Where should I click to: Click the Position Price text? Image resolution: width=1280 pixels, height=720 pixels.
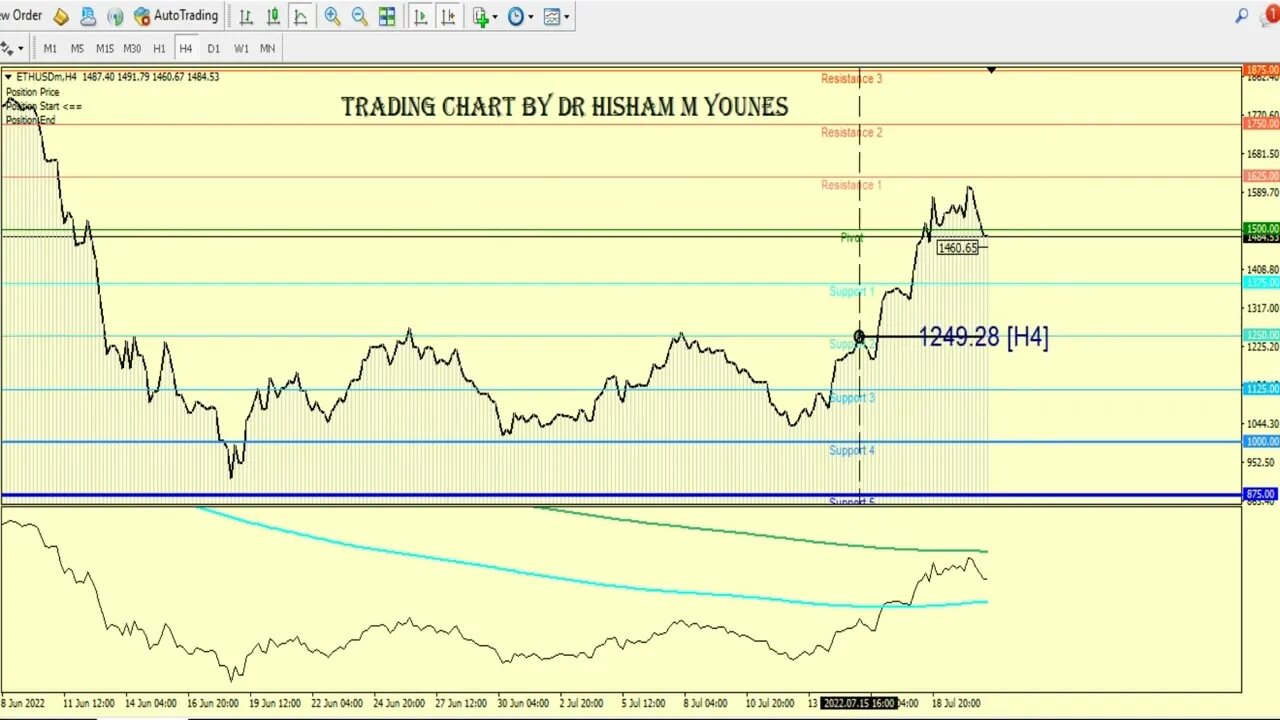[x=32, y=92]
